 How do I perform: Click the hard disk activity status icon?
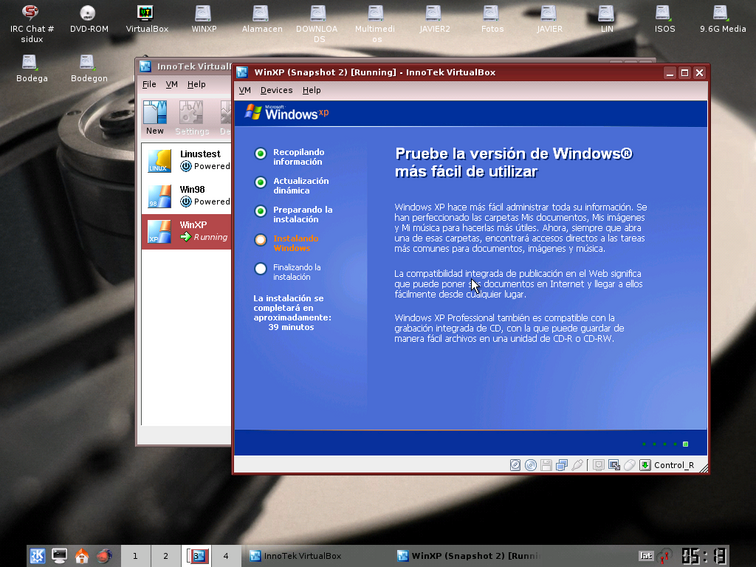[x=515, y=465]
